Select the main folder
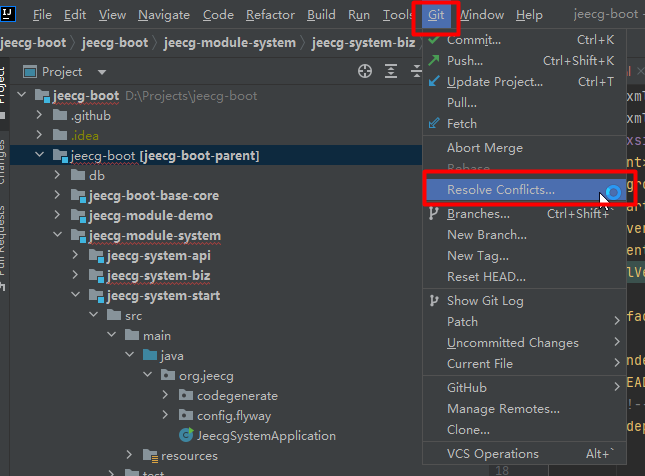This screenshot has width=645, height=476. point(157,336)
